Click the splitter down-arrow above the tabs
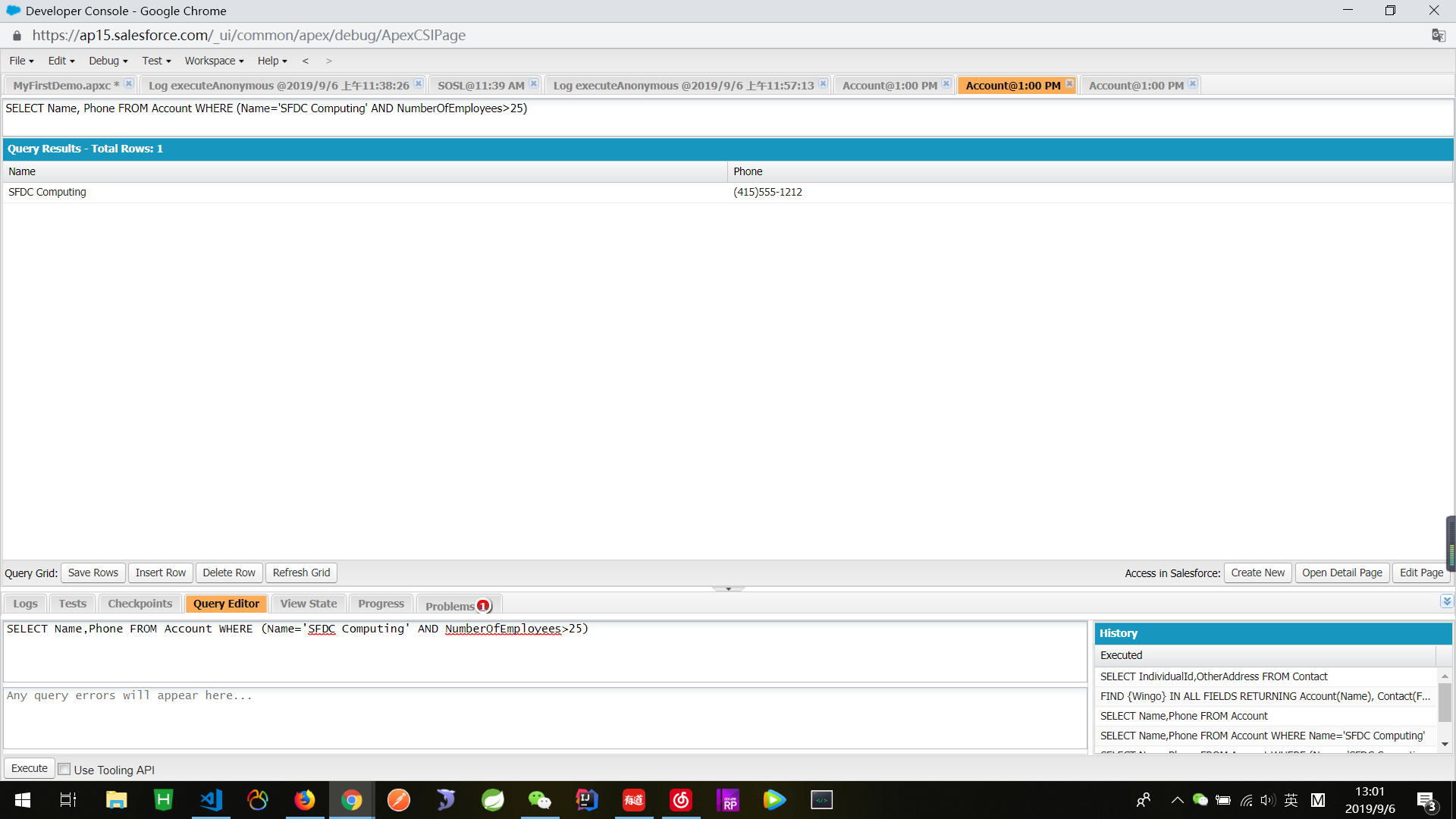 729,588
